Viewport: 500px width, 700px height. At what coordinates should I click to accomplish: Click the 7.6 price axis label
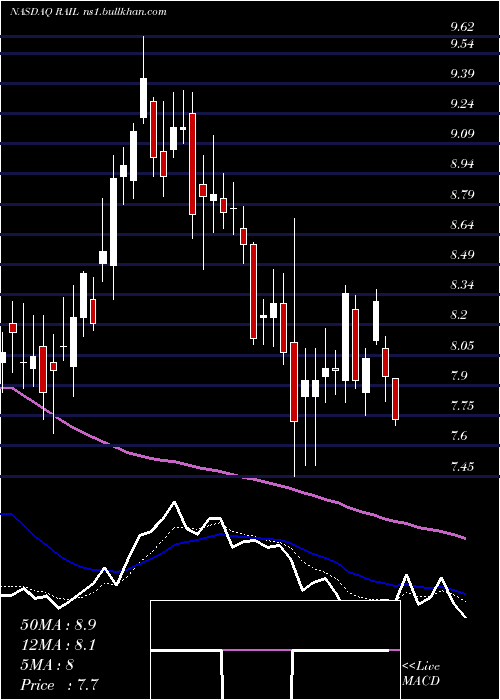(x=459, y=436)
